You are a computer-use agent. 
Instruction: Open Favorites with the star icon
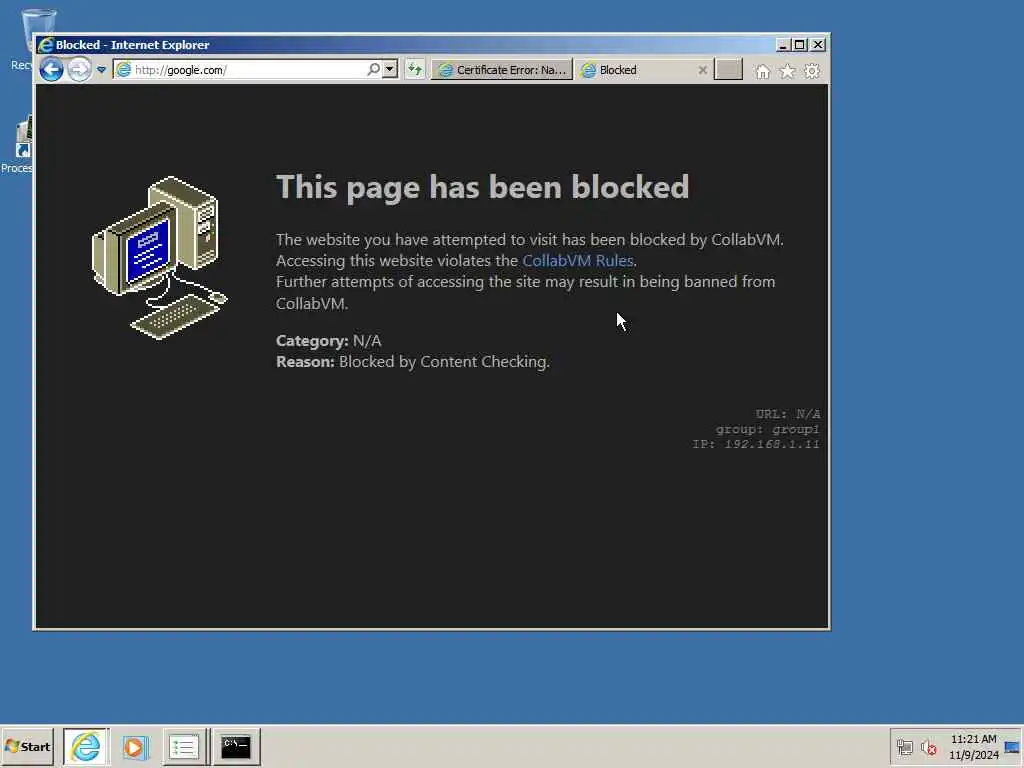[787, 71]
